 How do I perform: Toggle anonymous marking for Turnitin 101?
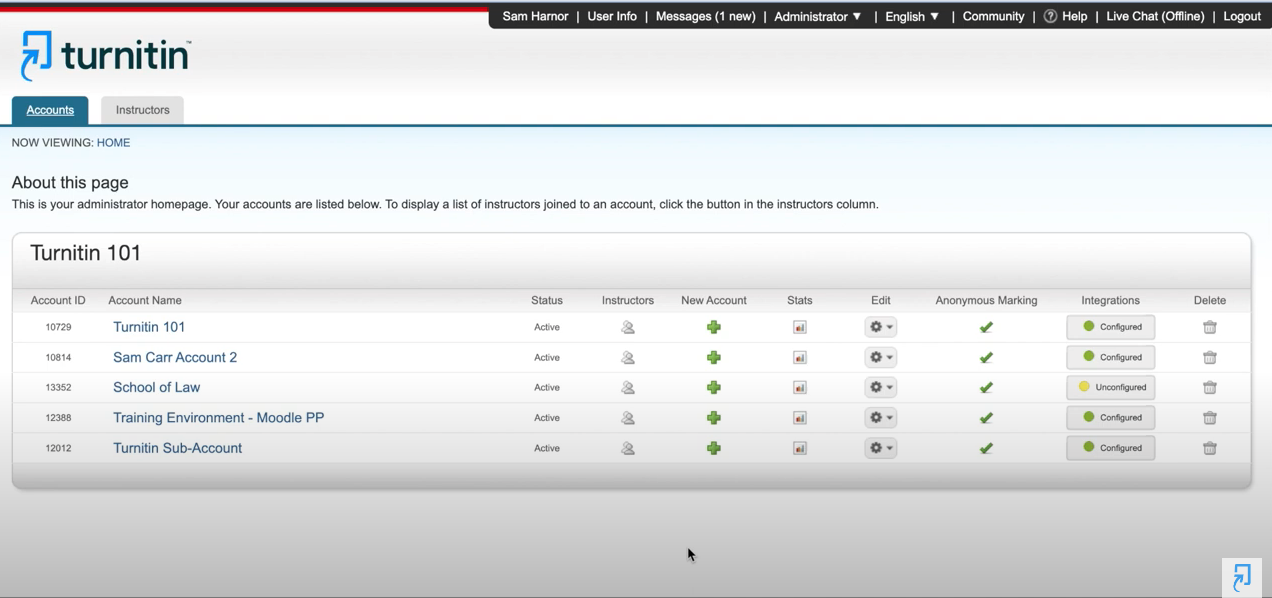click(986, 327)
